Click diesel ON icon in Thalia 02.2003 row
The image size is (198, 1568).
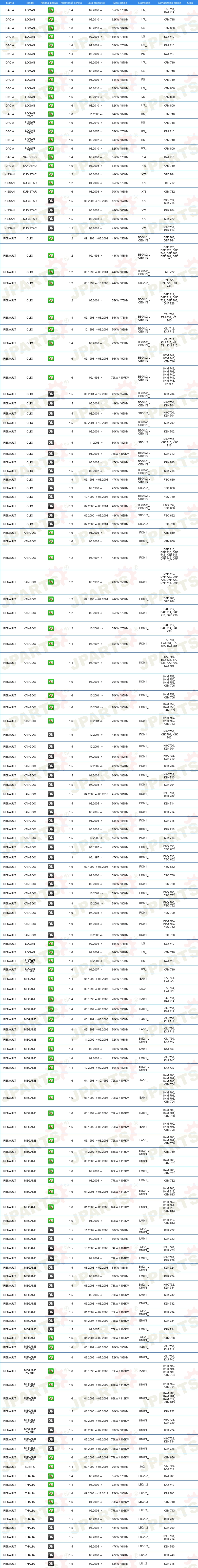(x=51, y=1536)
